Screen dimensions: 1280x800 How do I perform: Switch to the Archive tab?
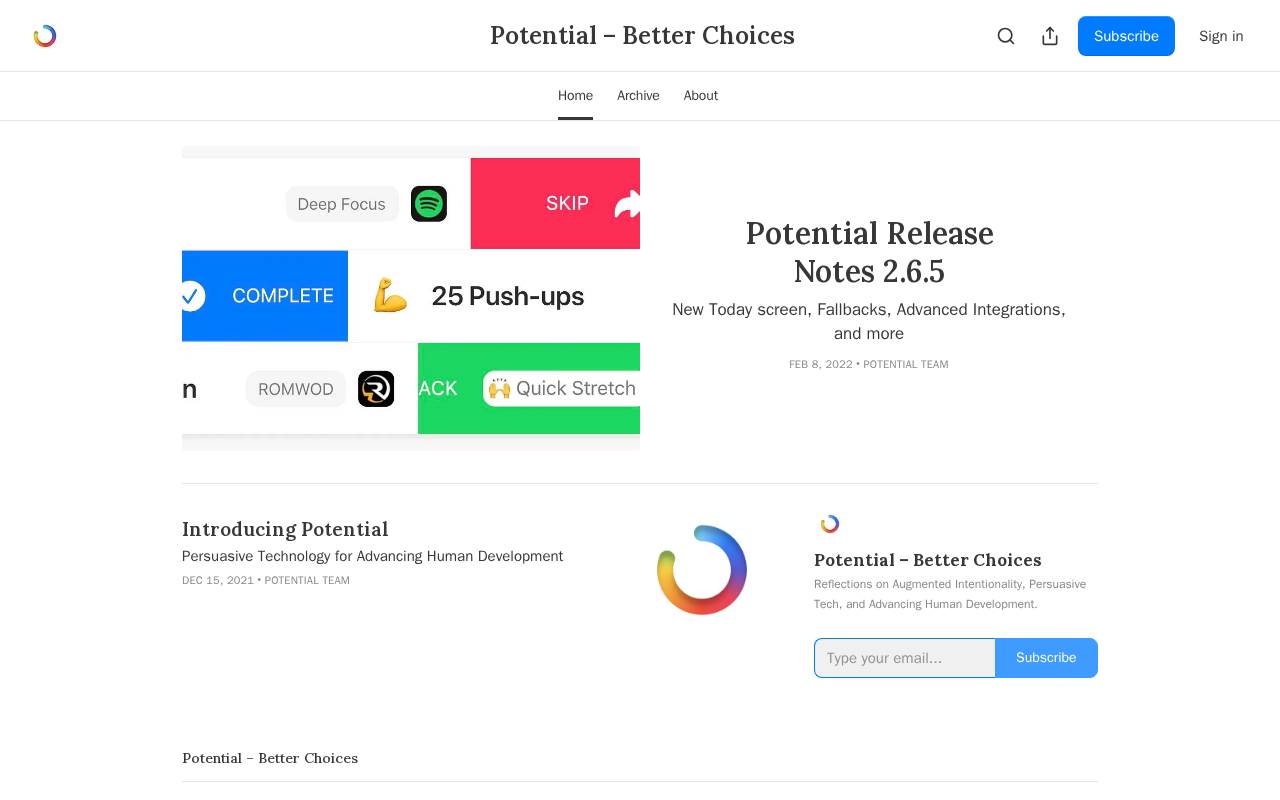[638, 96]
